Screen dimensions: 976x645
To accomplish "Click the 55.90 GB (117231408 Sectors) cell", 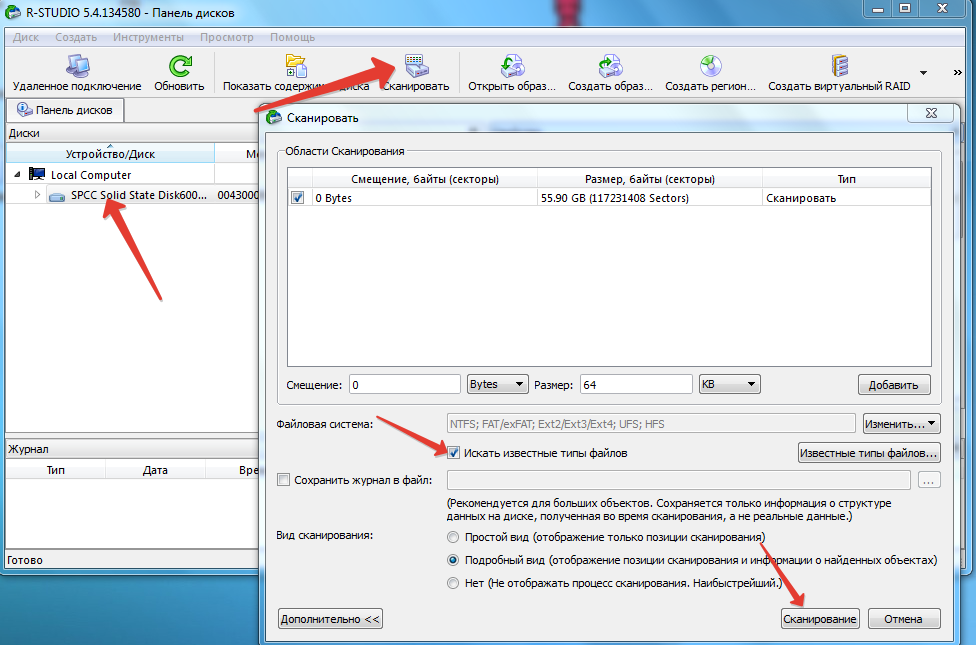I will 650,198.
